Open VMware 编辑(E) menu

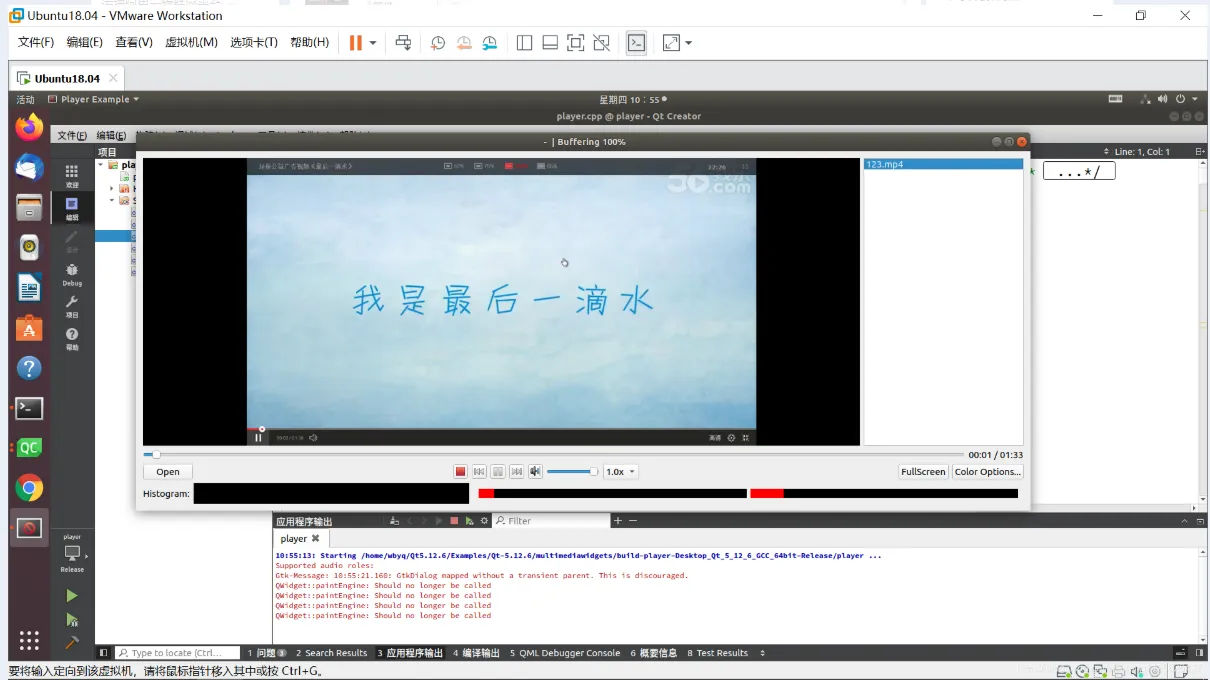pyautogui.click(x=85, y=42)
